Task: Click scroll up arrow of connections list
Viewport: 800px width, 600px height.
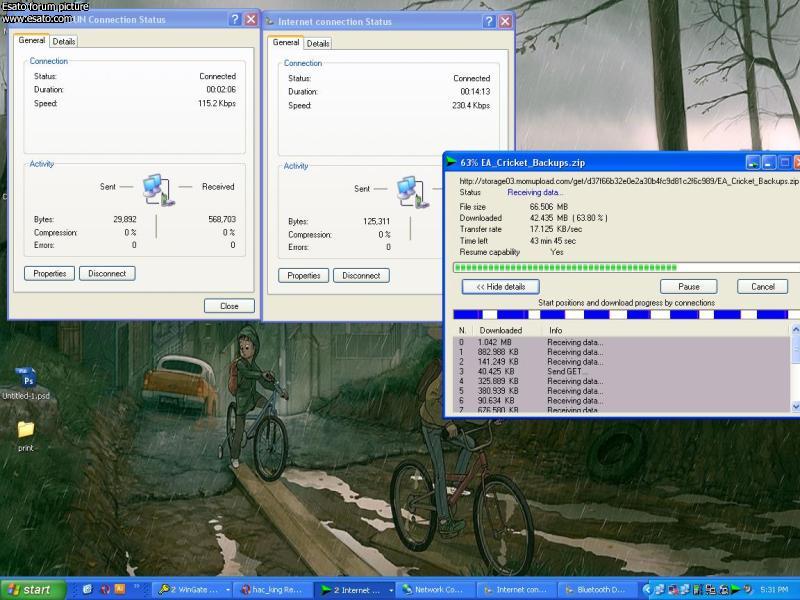Action: [795, 330]
